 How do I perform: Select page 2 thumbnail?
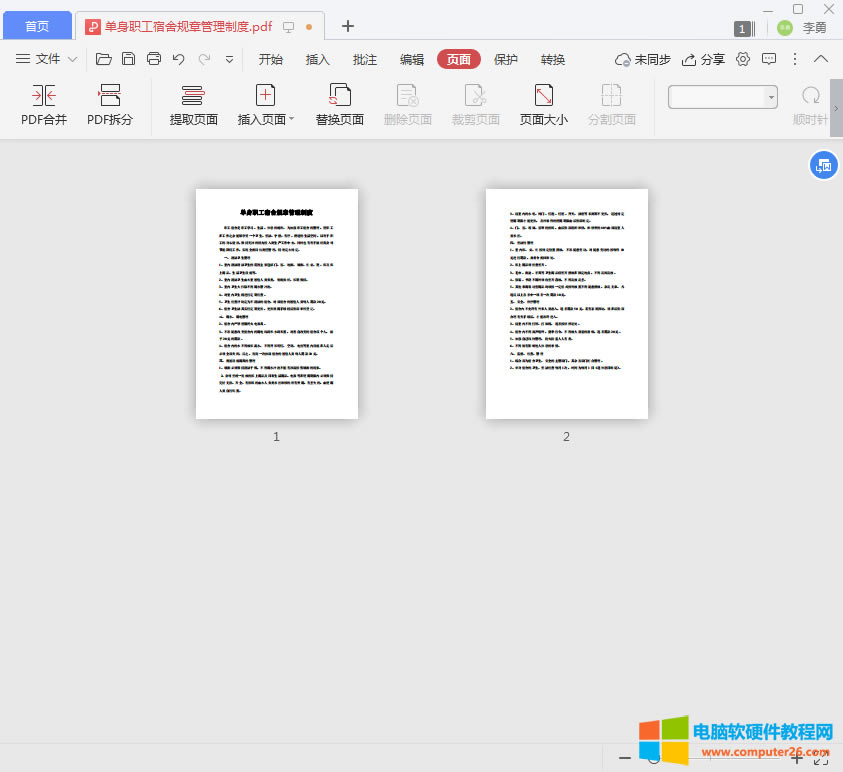click(x=566, y=304)
